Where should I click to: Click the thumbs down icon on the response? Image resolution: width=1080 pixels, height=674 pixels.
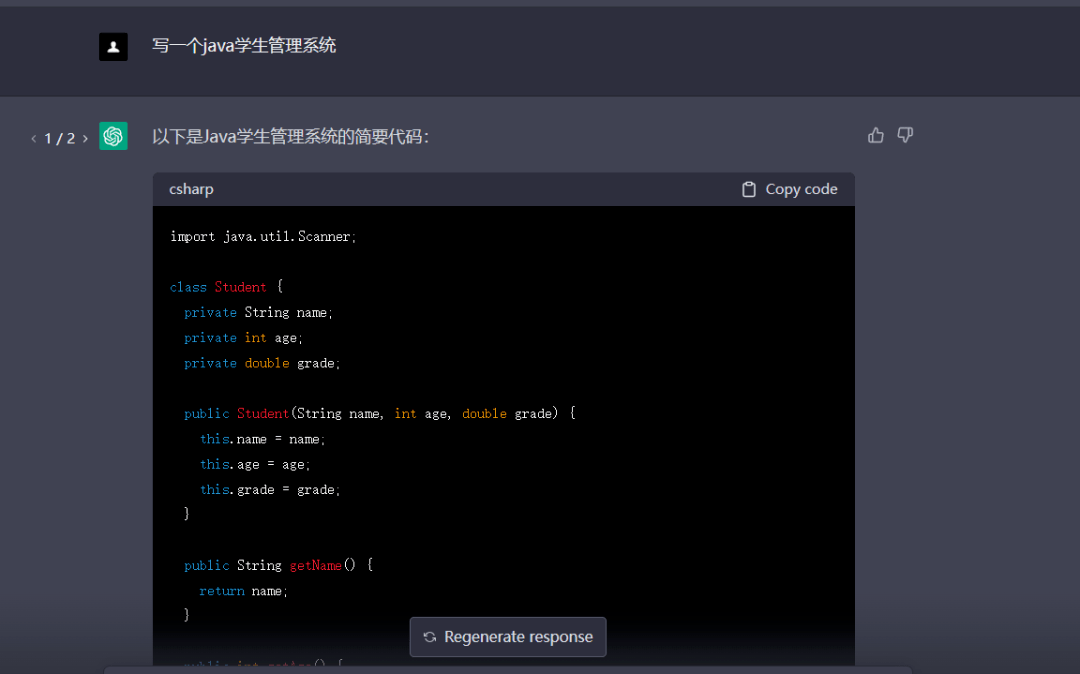[x=905, y=135]
